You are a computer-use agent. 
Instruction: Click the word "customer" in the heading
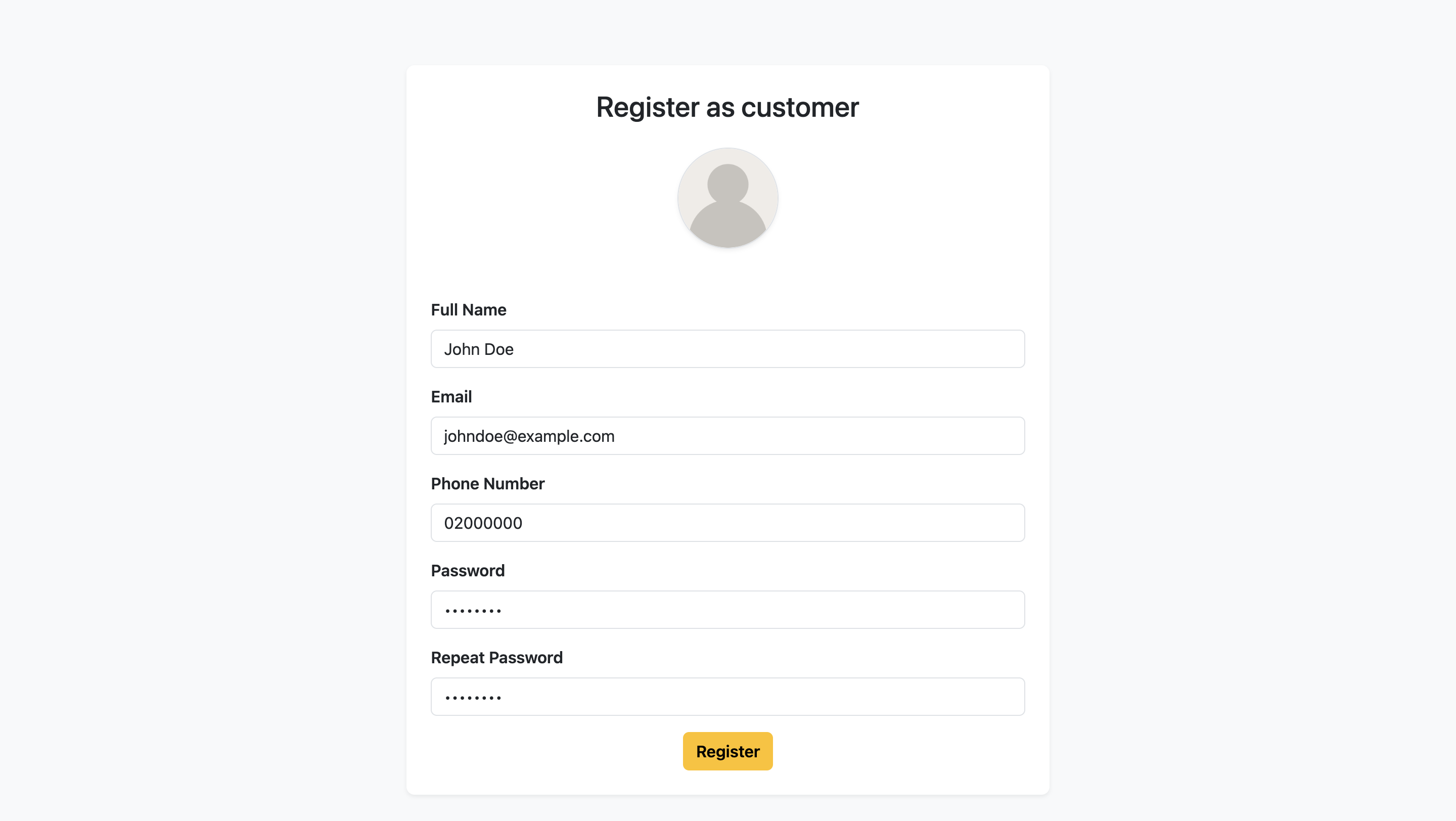click(x=800, y=107)
